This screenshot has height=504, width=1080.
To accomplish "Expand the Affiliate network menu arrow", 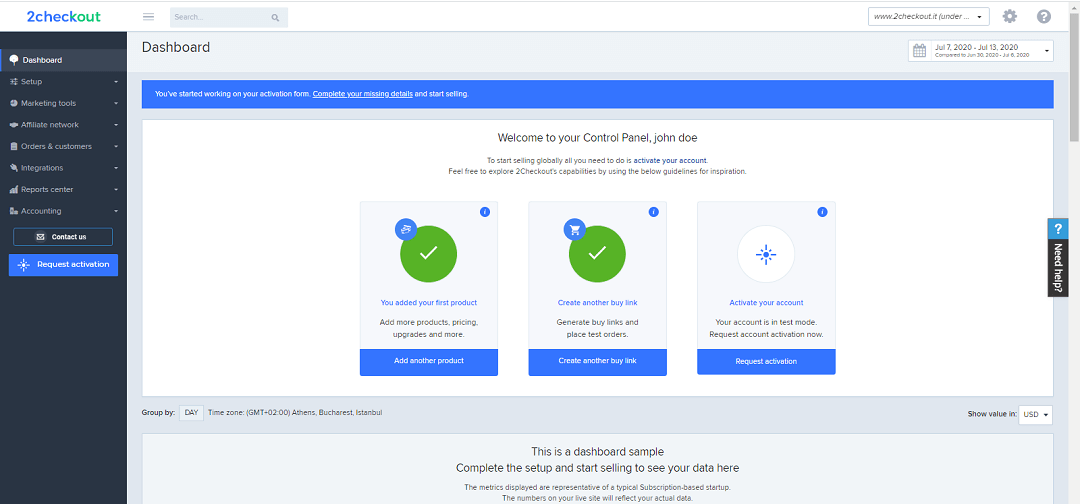I will [116, 125].
